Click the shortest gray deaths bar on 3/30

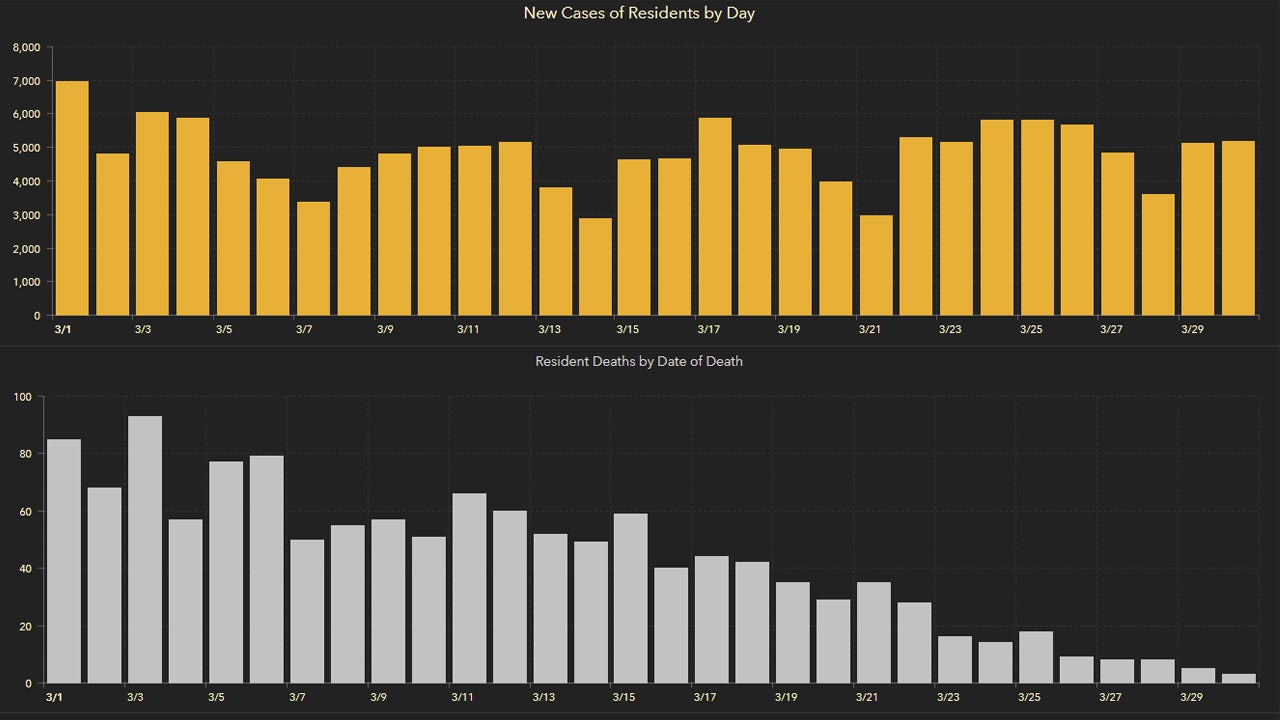tap(1239, 679)
